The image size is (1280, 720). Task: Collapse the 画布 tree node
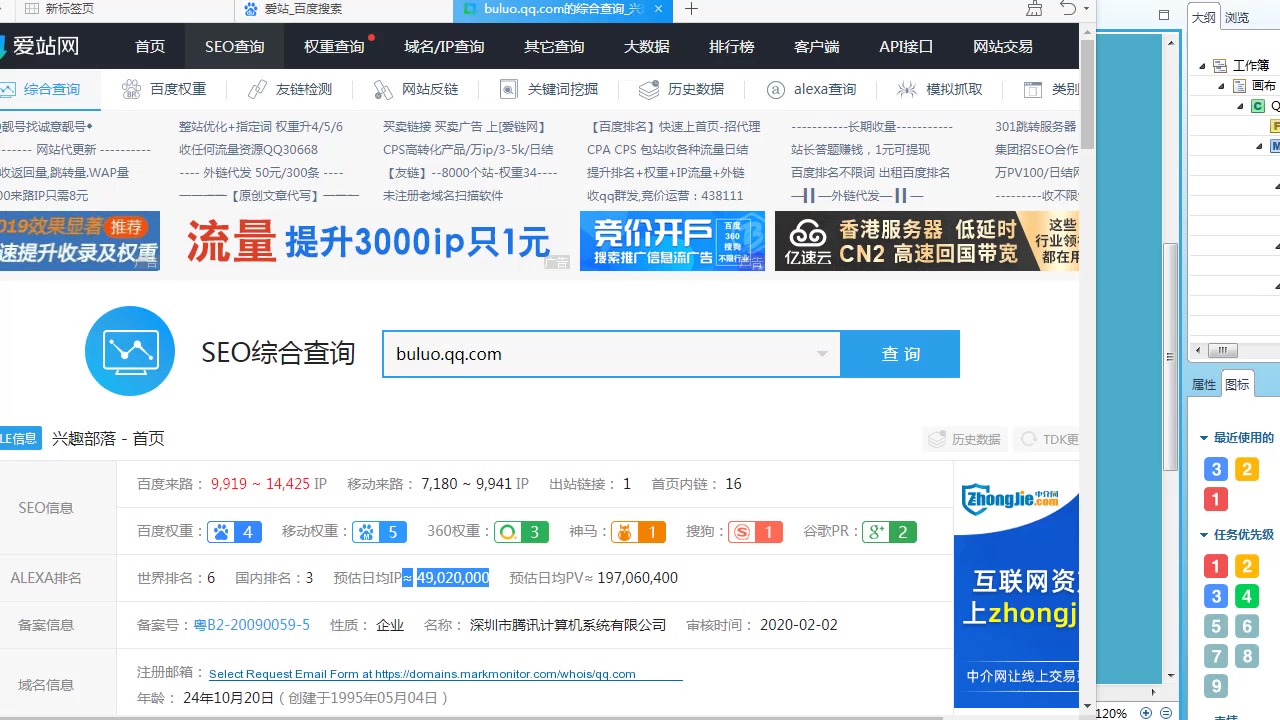(1221, 86)
